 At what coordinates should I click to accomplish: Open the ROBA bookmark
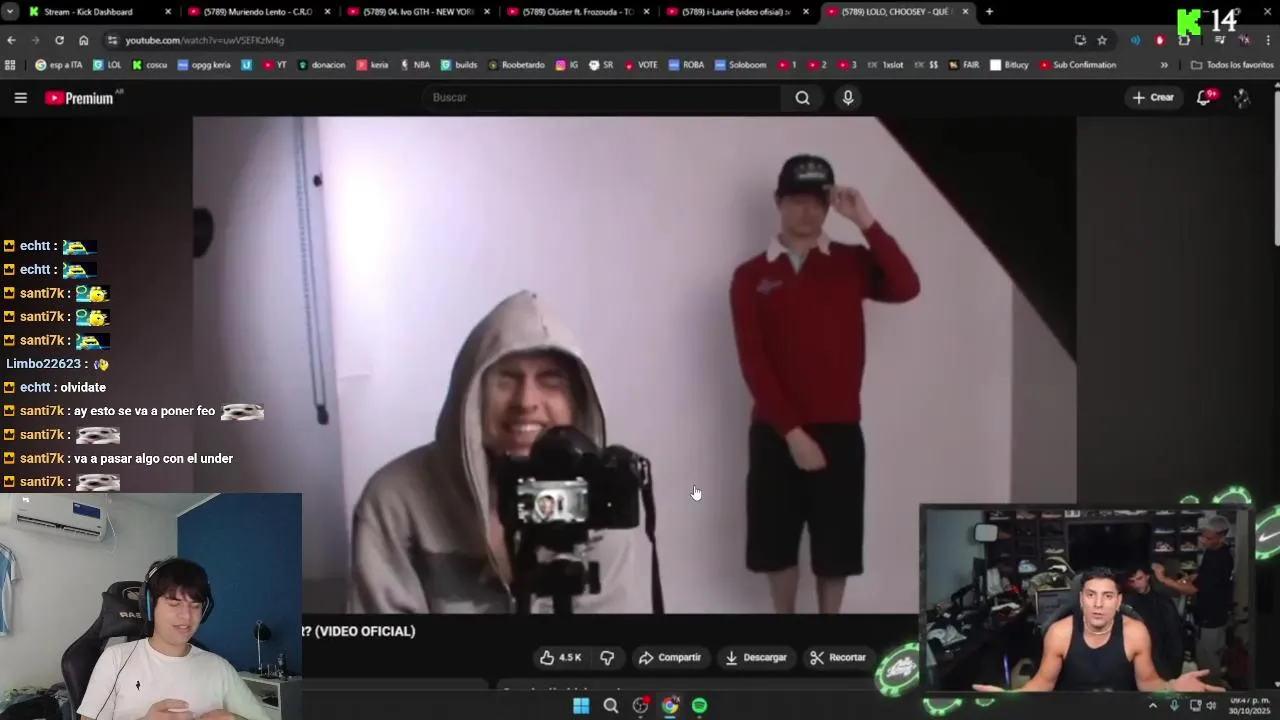tap(687, 65)
